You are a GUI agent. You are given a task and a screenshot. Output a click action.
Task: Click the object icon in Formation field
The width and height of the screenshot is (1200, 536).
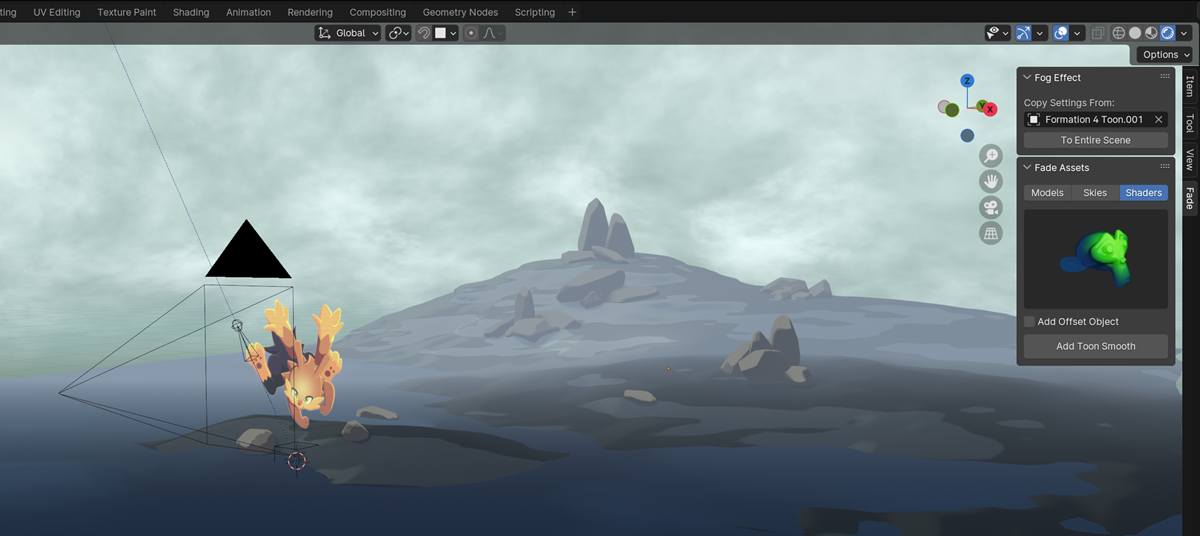pyautogui.click(x=1034, y=119)
